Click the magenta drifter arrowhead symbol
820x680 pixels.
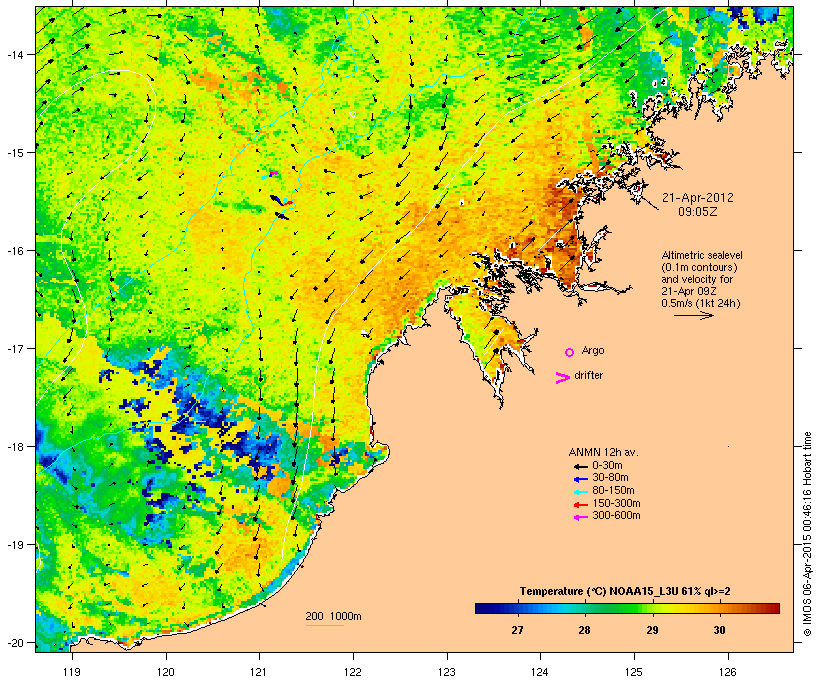pyautogui.click(x=562, y=378)
